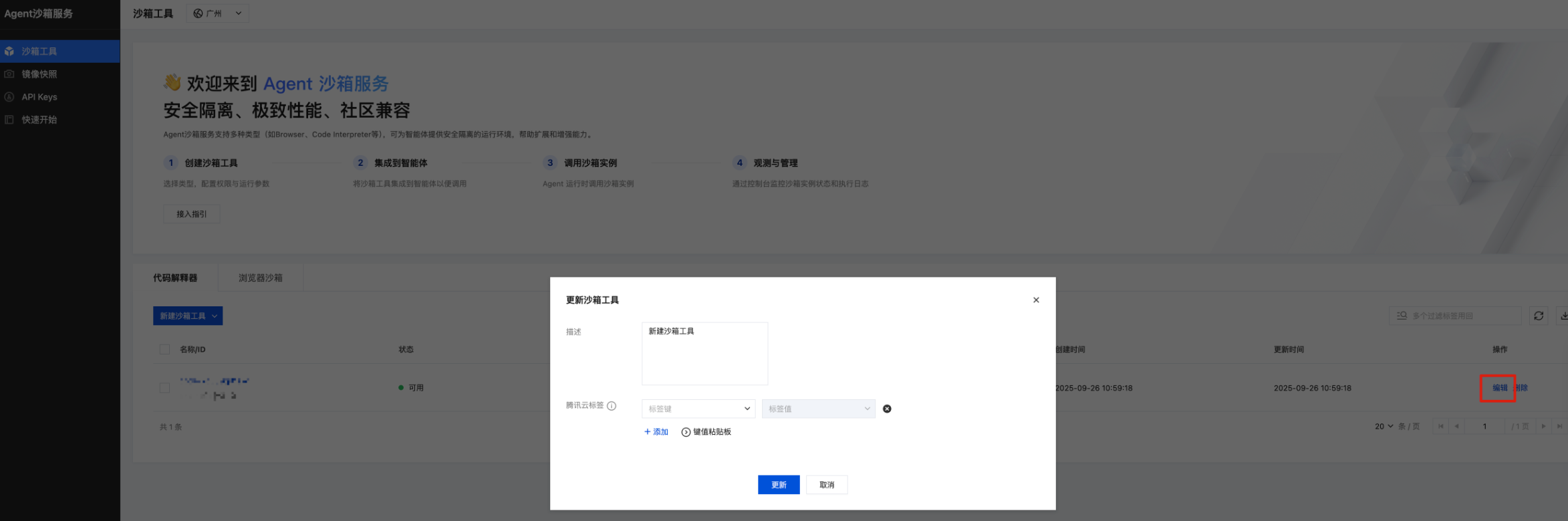Open the 键值粘贴板 option
The image size is (1568, 521).
click(x=706, y=432)
